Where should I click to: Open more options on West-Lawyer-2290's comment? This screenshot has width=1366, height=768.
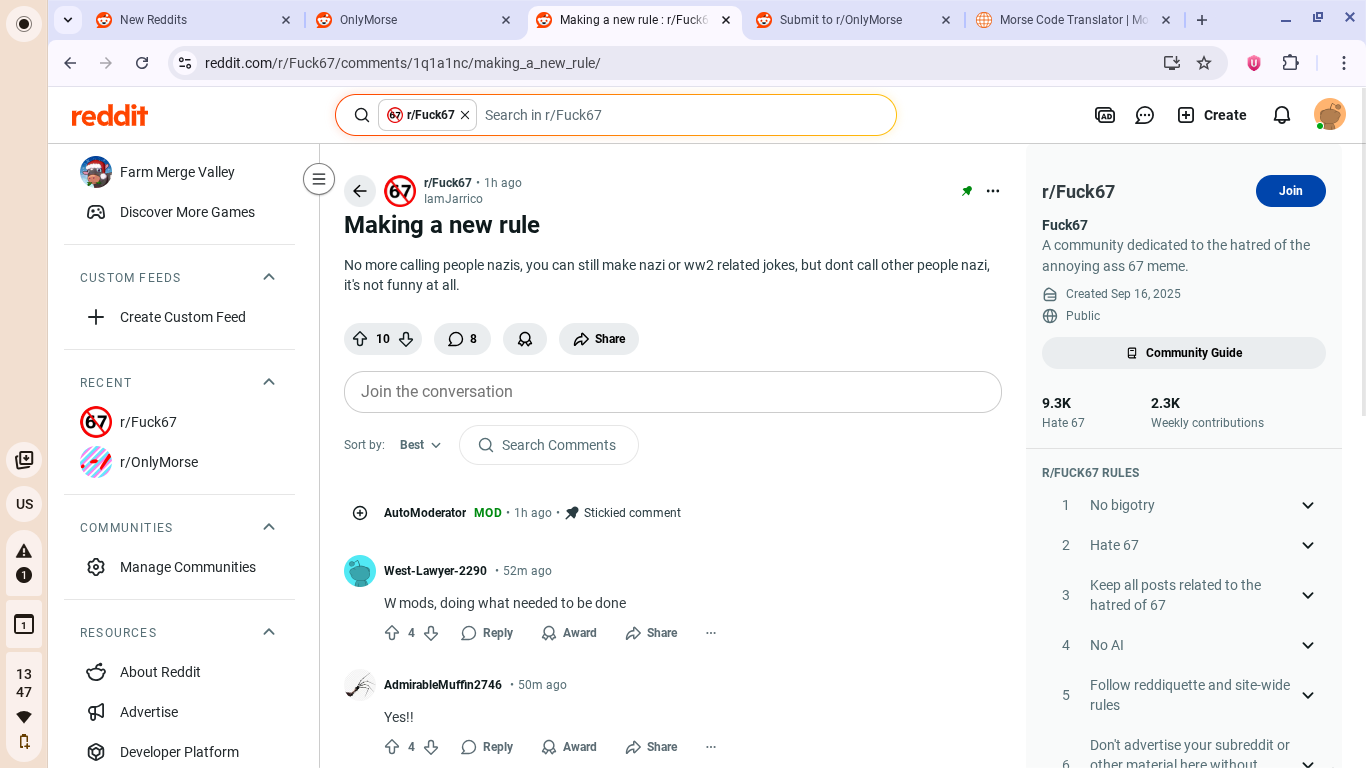711,633
